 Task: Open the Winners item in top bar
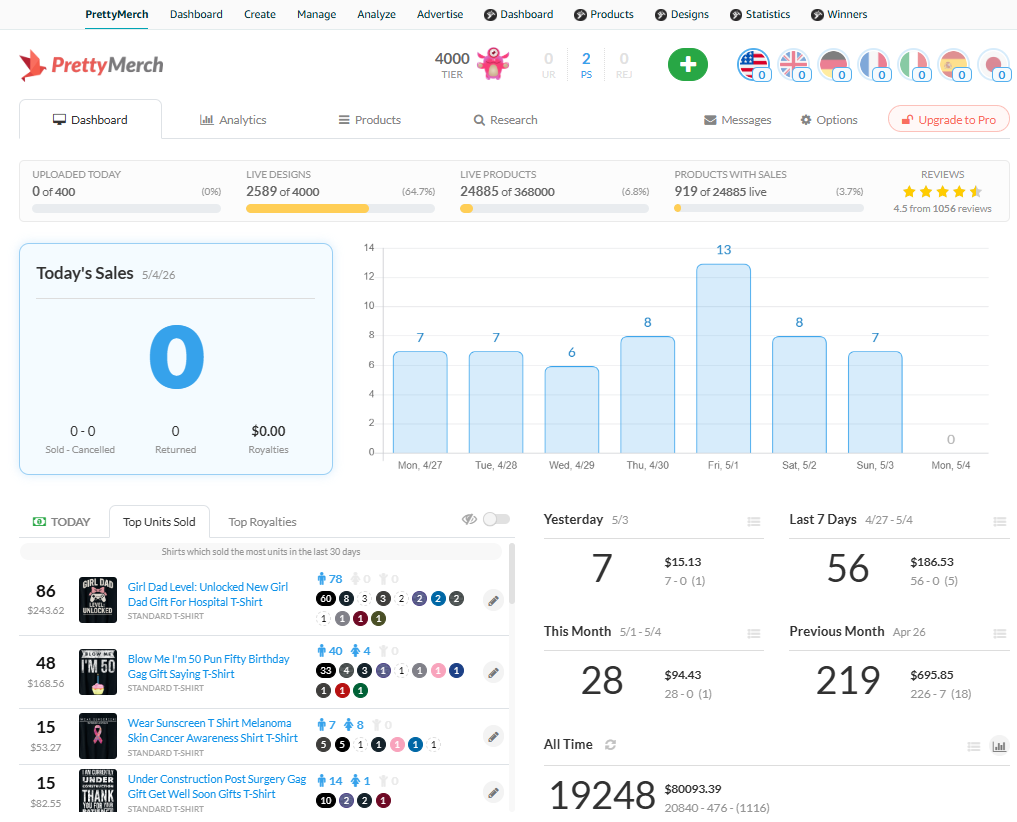coord(839,14)
